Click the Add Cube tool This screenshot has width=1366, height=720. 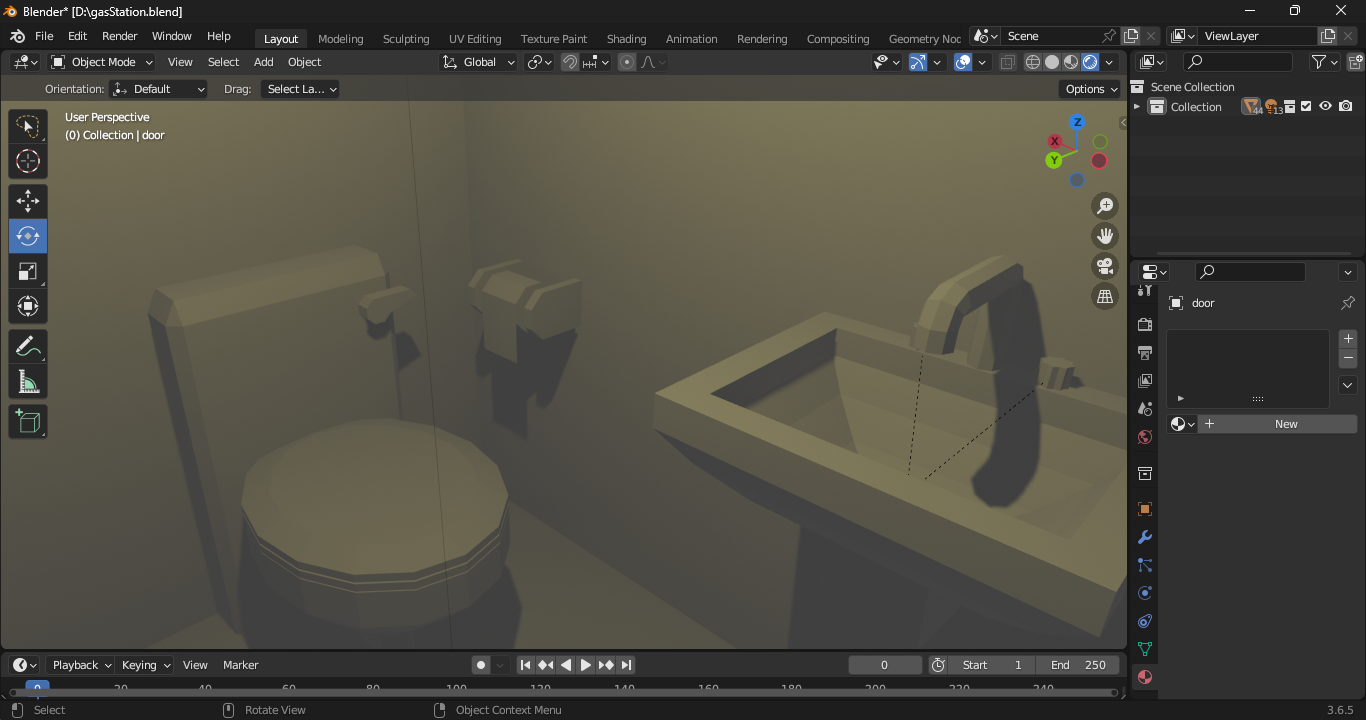pos(28,422)
